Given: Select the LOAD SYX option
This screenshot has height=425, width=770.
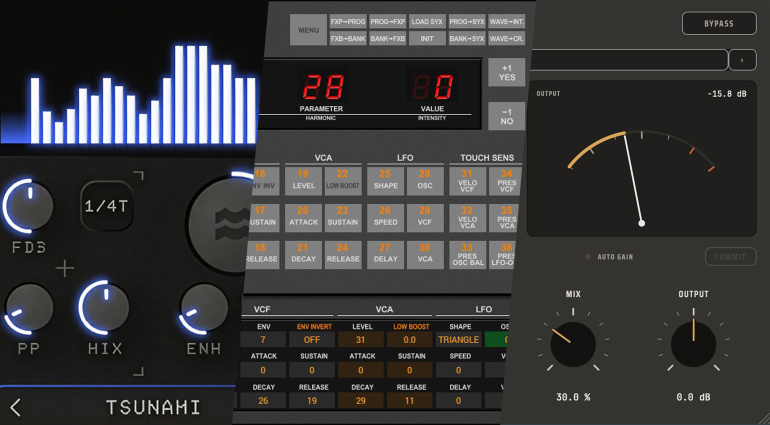Looking at the screenshot, I should (x=427, y=22).
